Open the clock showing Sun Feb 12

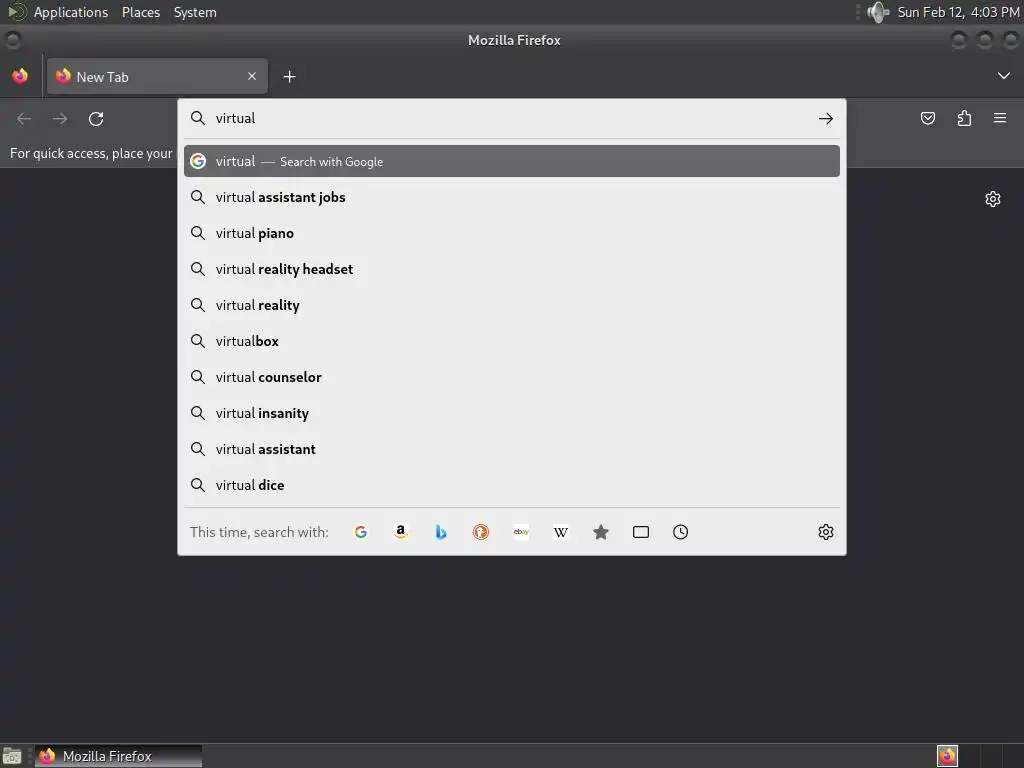(958, 12)
